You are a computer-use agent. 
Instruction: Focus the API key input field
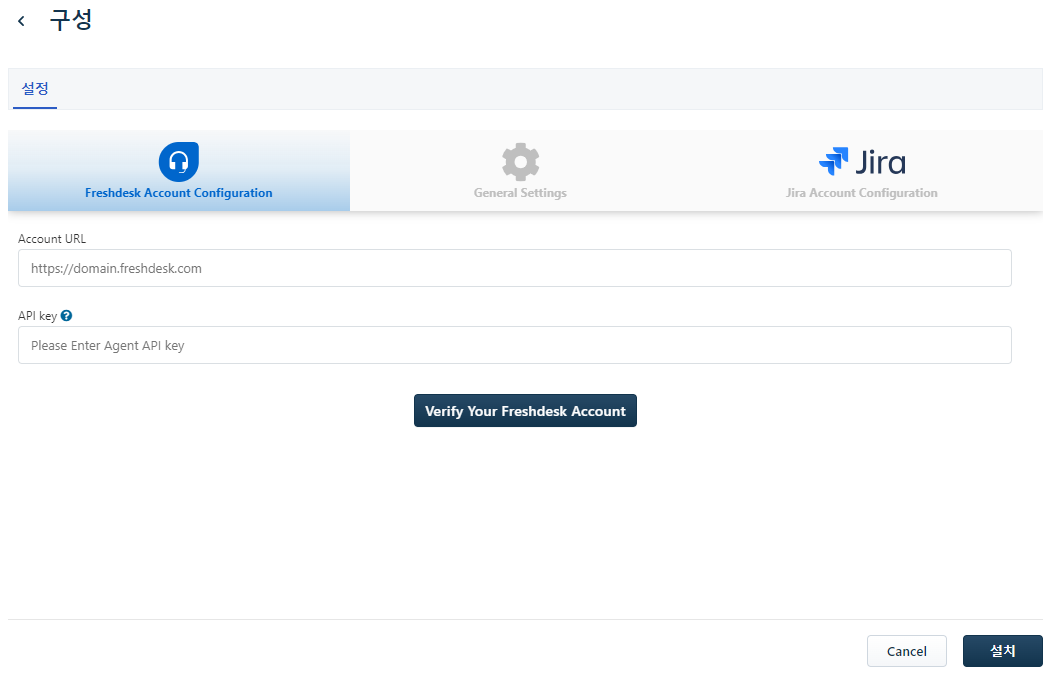pyautogui.click(x=515, y=345)
